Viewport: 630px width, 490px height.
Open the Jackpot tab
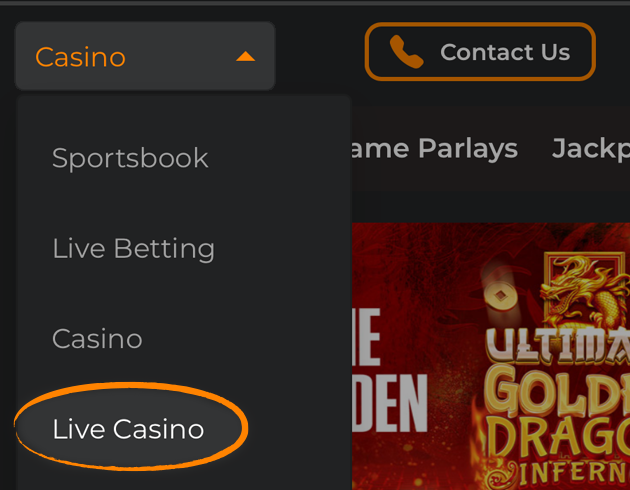click(591, 149)
